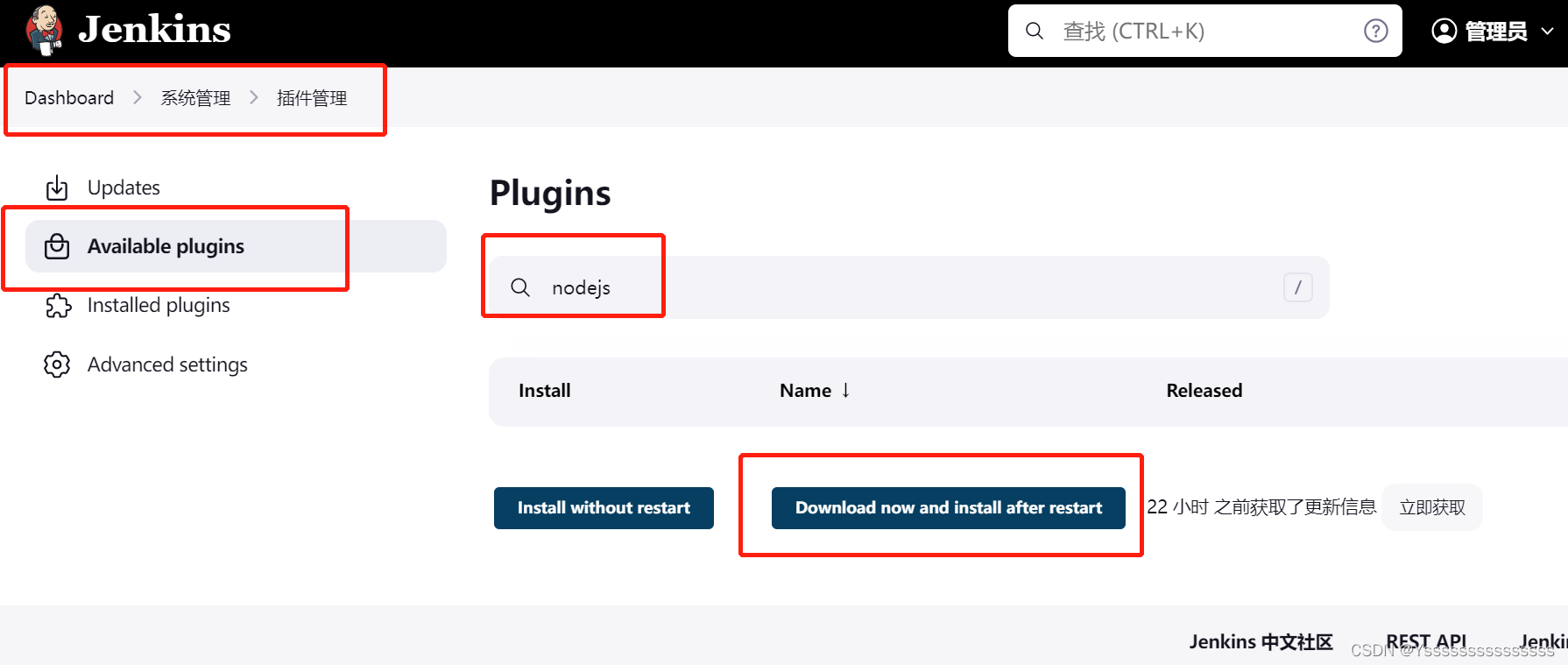Expand the chevron after 系统管理 breadcrumb
1568x665 pixels.
tap(254, 97)
